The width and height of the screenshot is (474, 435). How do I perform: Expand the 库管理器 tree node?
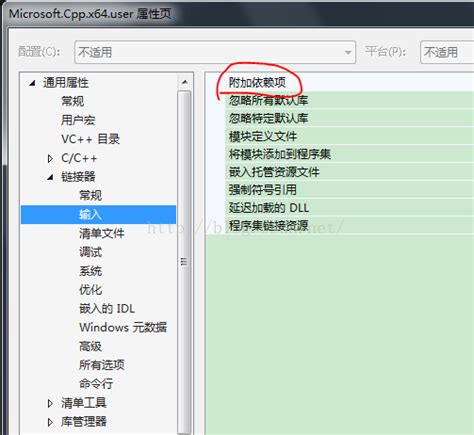50,422
